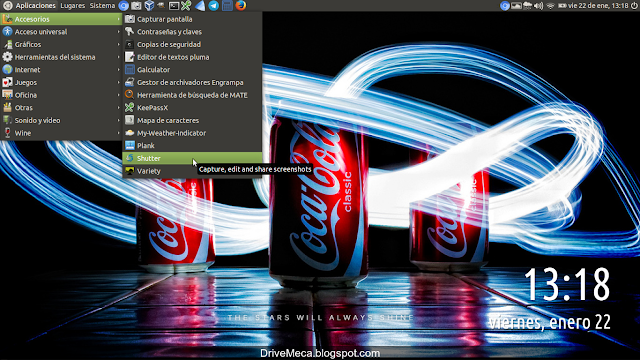Screen dimensions: 640x360
Task: Open the weather indicator in the system tray
Action: point(528,6)
